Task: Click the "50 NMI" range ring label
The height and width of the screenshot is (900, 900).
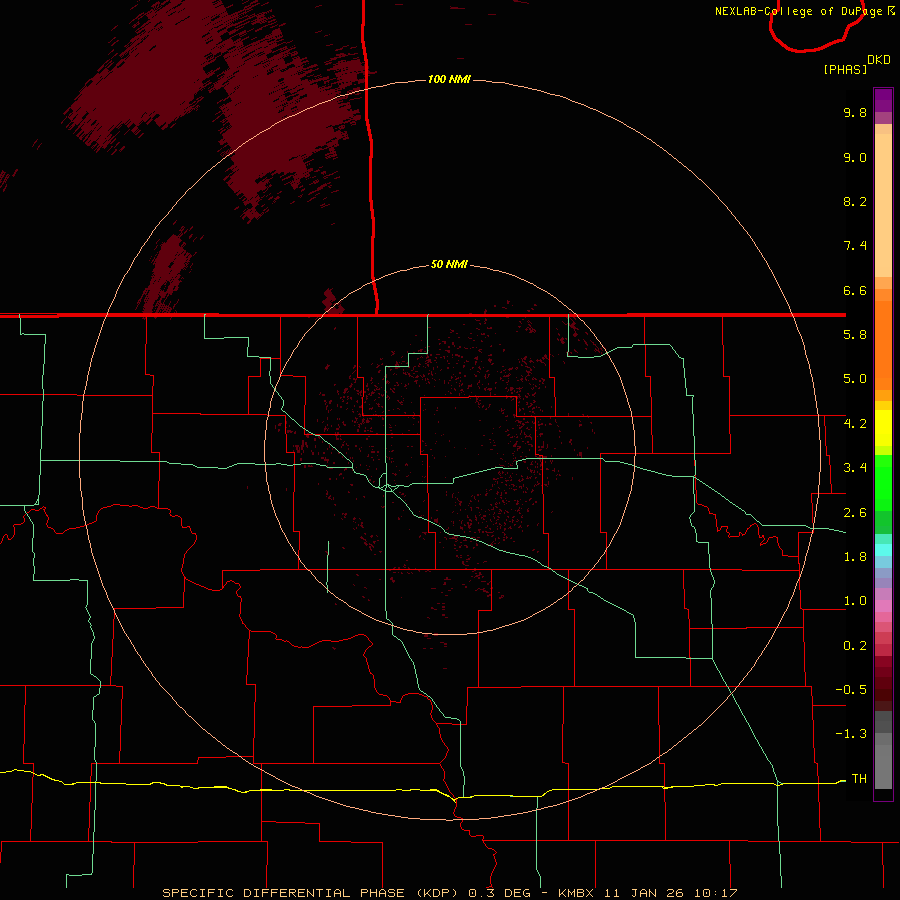Action: (449, 265)
